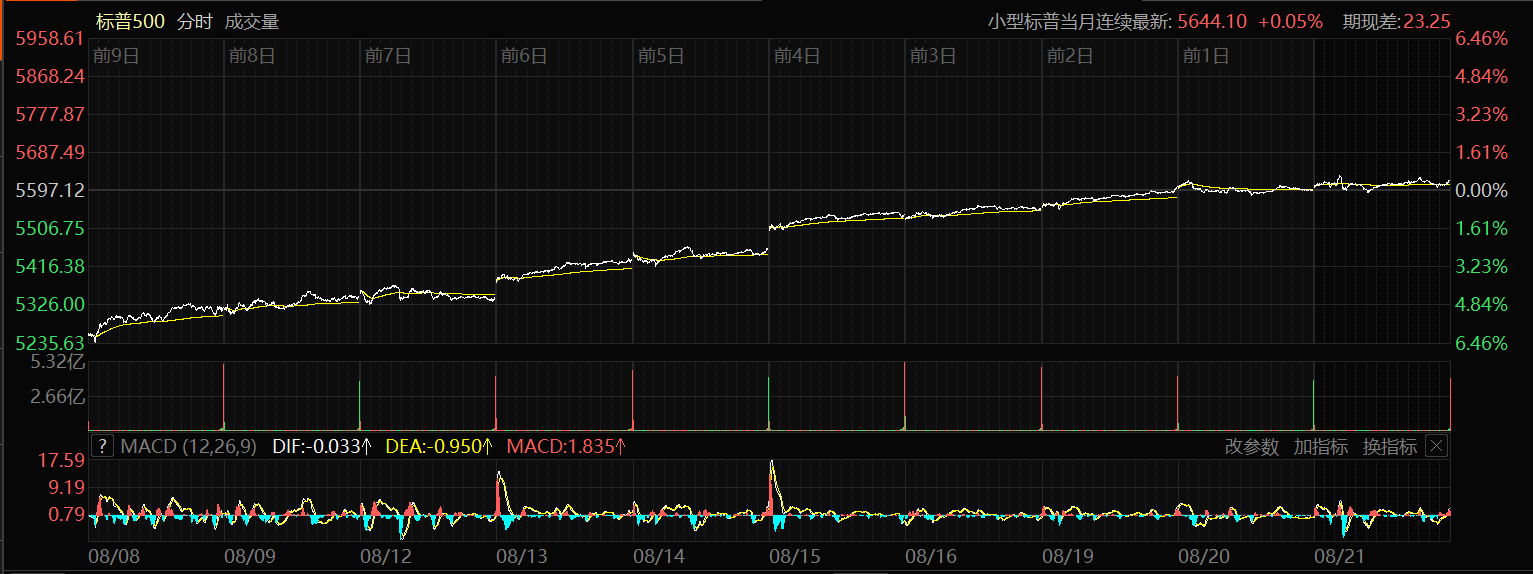The width and height of the screenshot is (1533, 574).
Task: Open the MACD (12,26,9) indicator label
Action: pyautogui.click(x=189, y=446)
